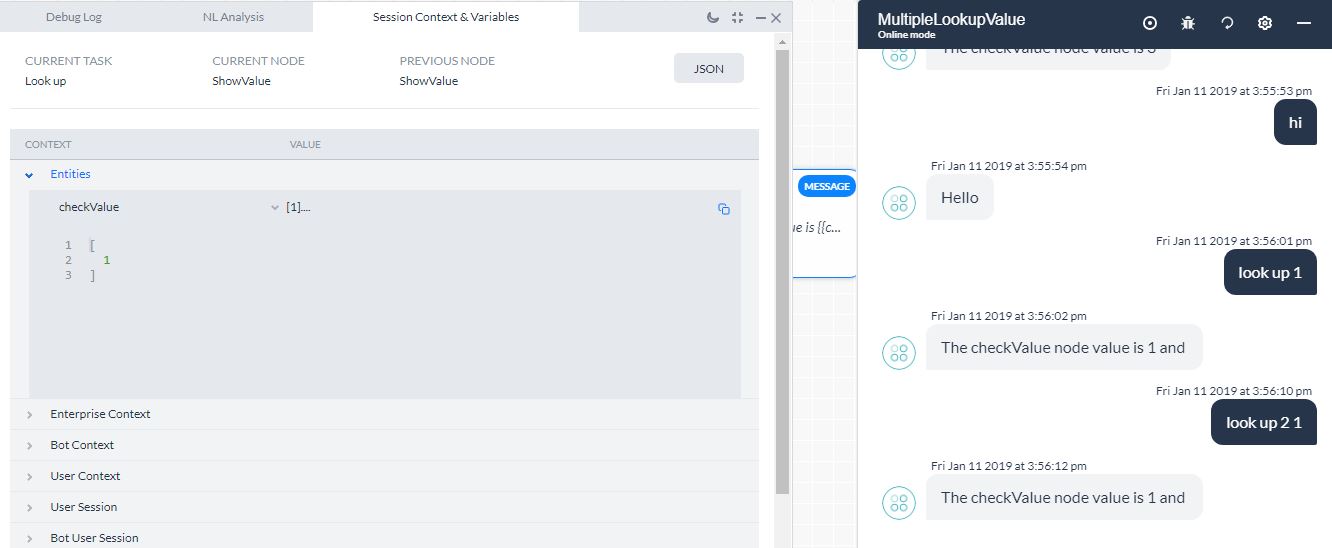
Task: Click the 'Hello' bot message
Action: click(960, 198)
